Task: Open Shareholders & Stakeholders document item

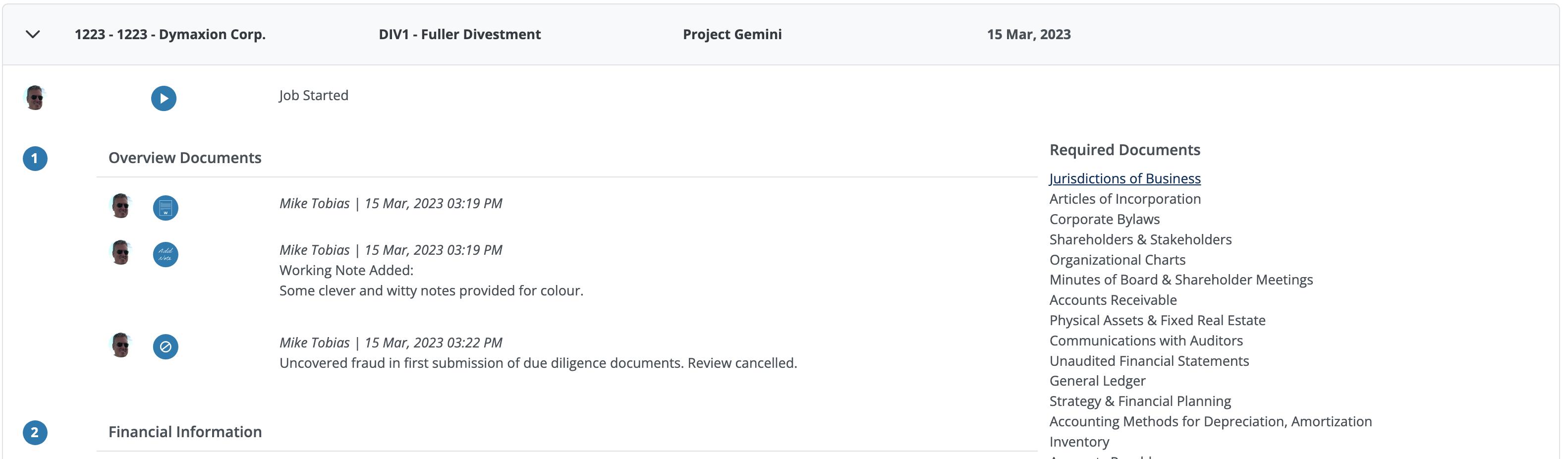Action: point(1140,239)
